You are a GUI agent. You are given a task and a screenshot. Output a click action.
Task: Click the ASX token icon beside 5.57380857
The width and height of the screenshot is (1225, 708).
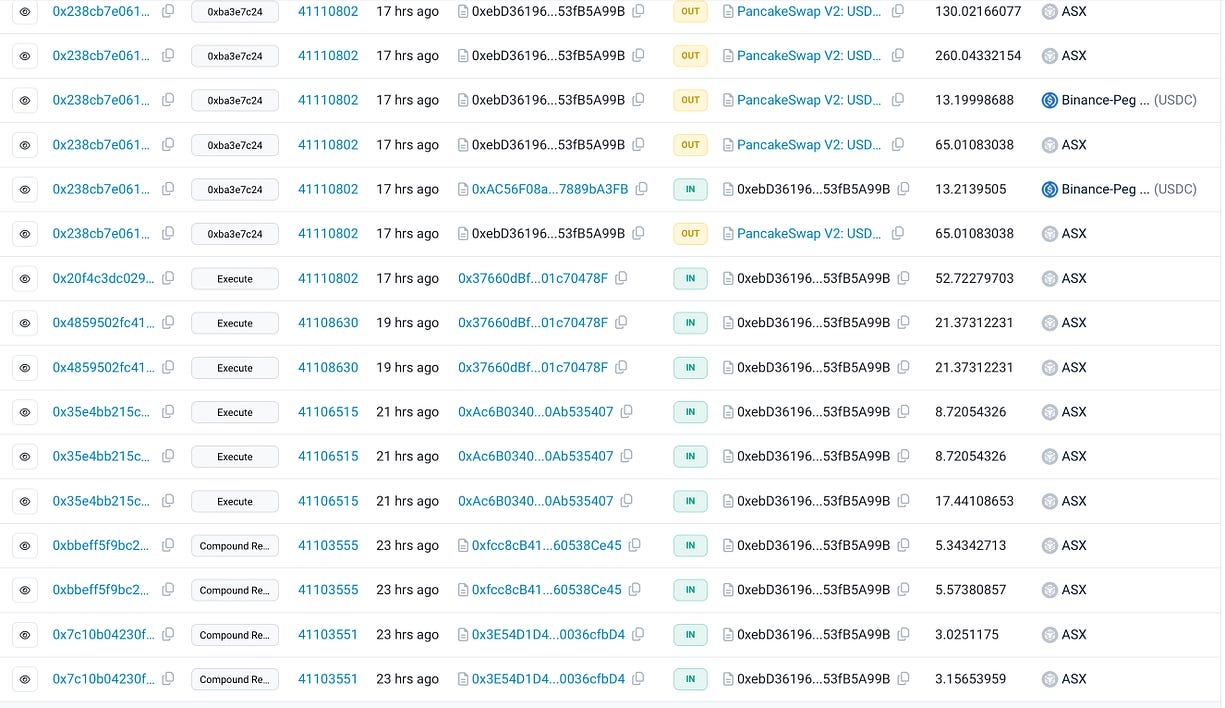tap(1049, 590)
